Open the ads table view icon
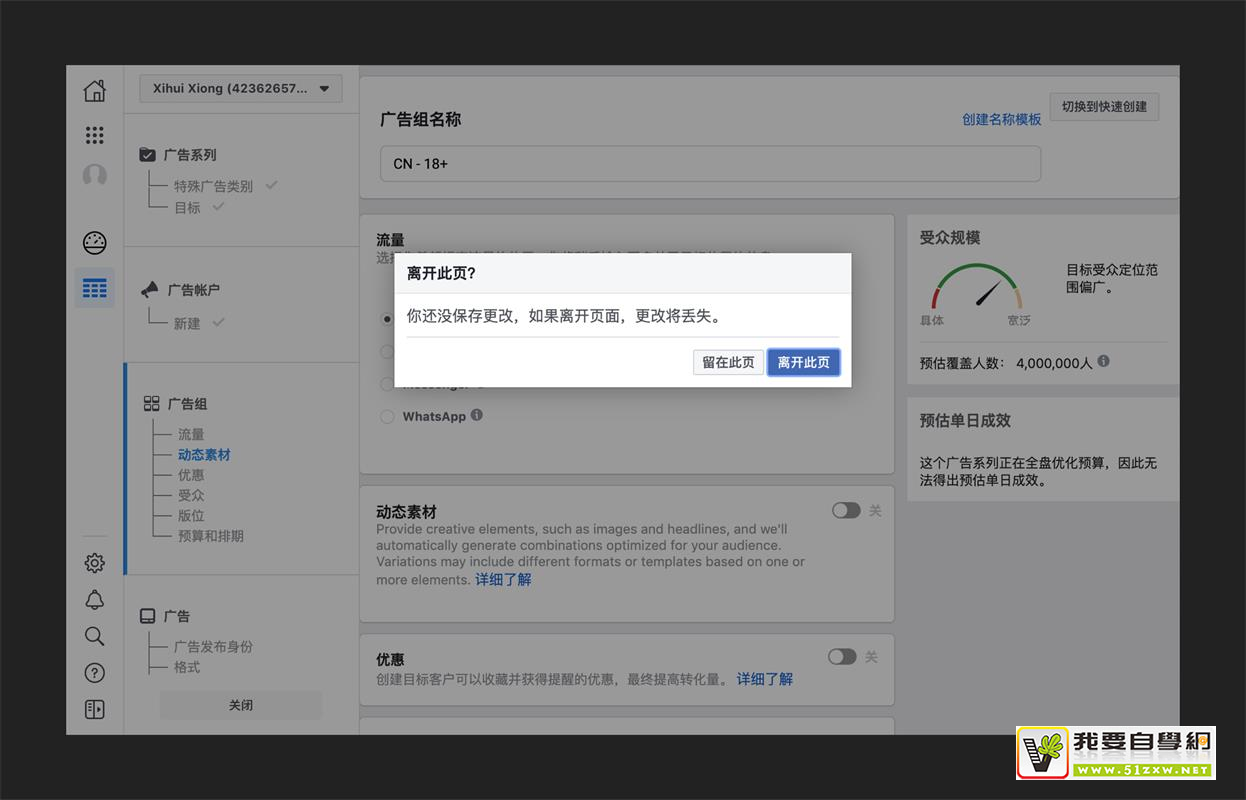This screenshot has width=1246, height=800. pyautogui.click(x=94, y=289)
